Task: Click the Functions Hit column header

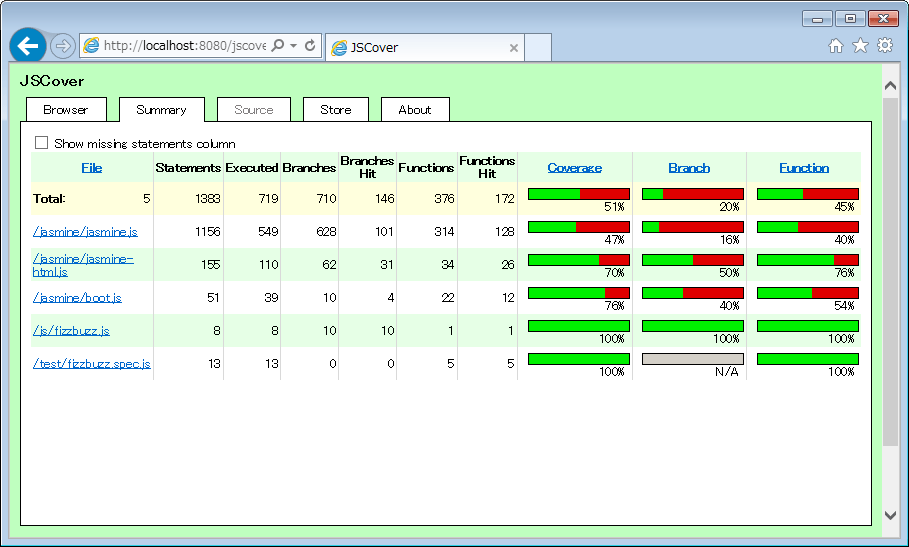Action: point(487,167)
